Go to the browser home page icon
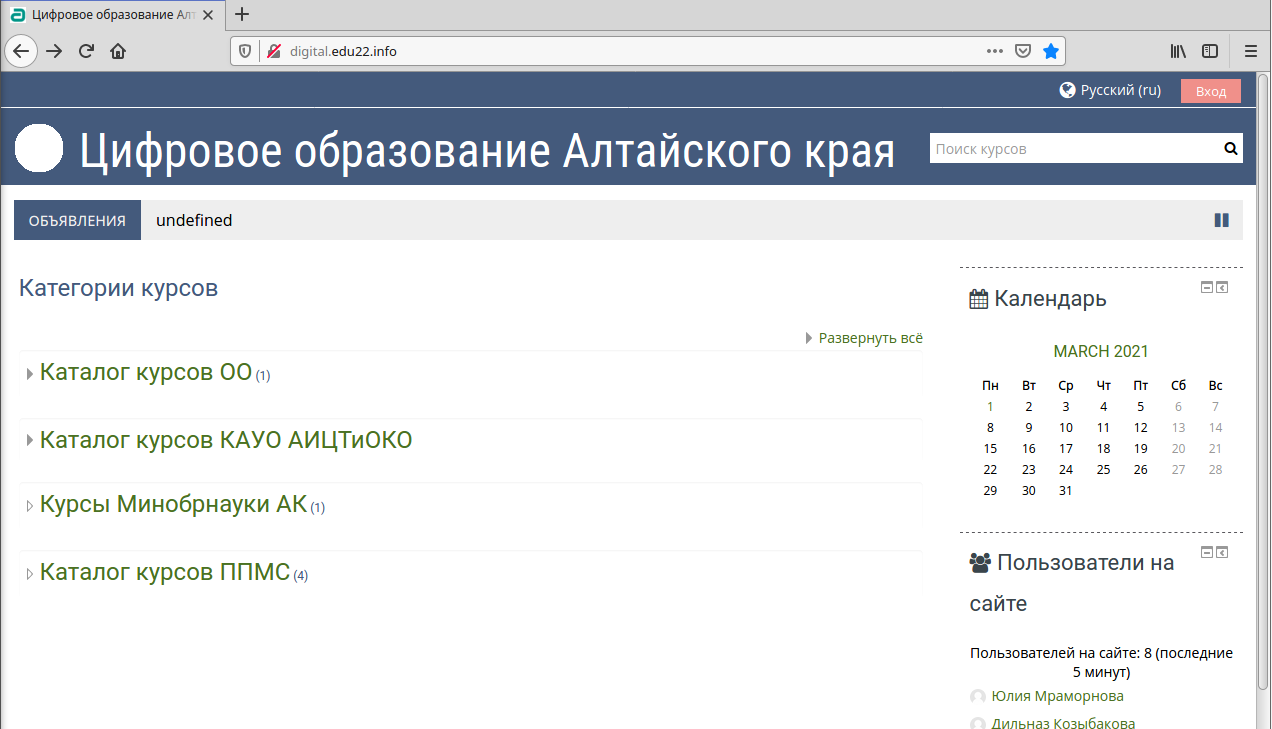Viewport: 1272px width, 729px height. point(118,51)
